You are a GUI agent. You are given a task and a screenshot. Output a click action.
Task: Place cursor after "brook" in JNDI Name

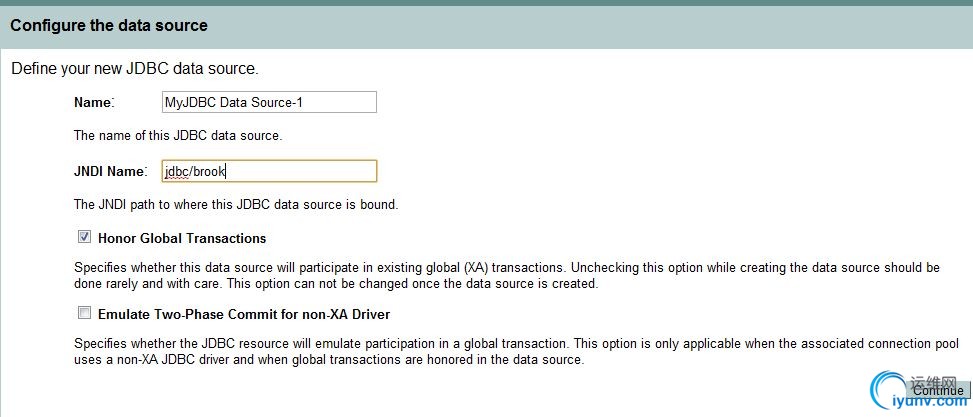point(229,172)
